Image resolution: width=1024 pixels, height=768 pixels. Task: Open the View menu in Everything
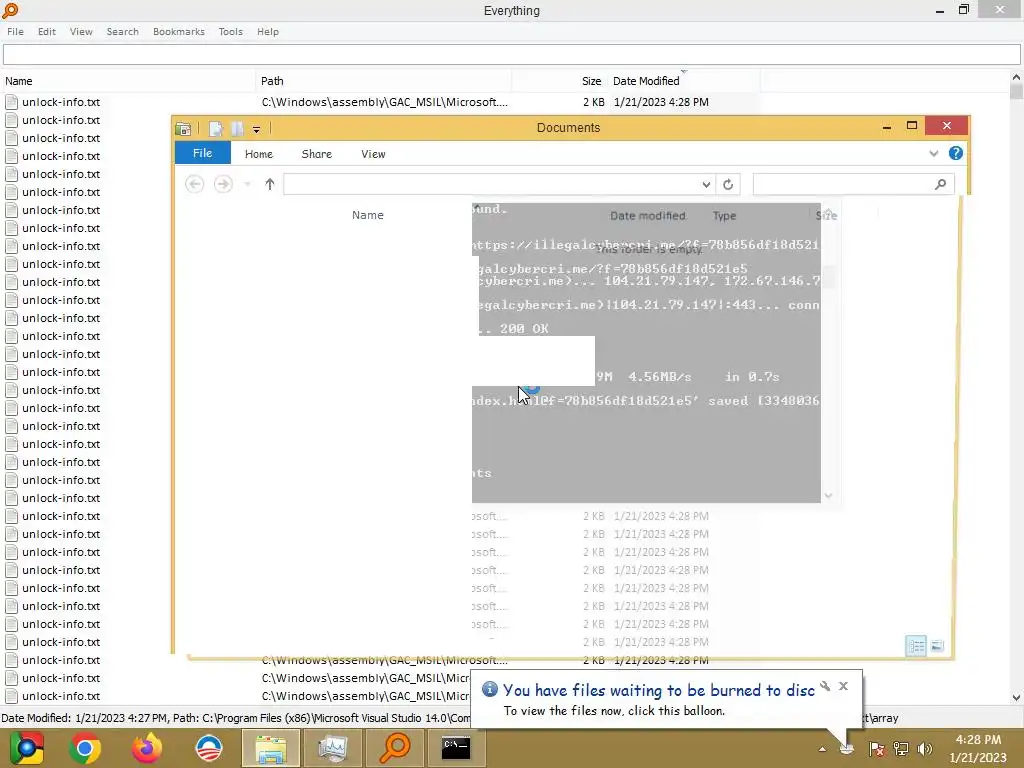tap(81, 31)
